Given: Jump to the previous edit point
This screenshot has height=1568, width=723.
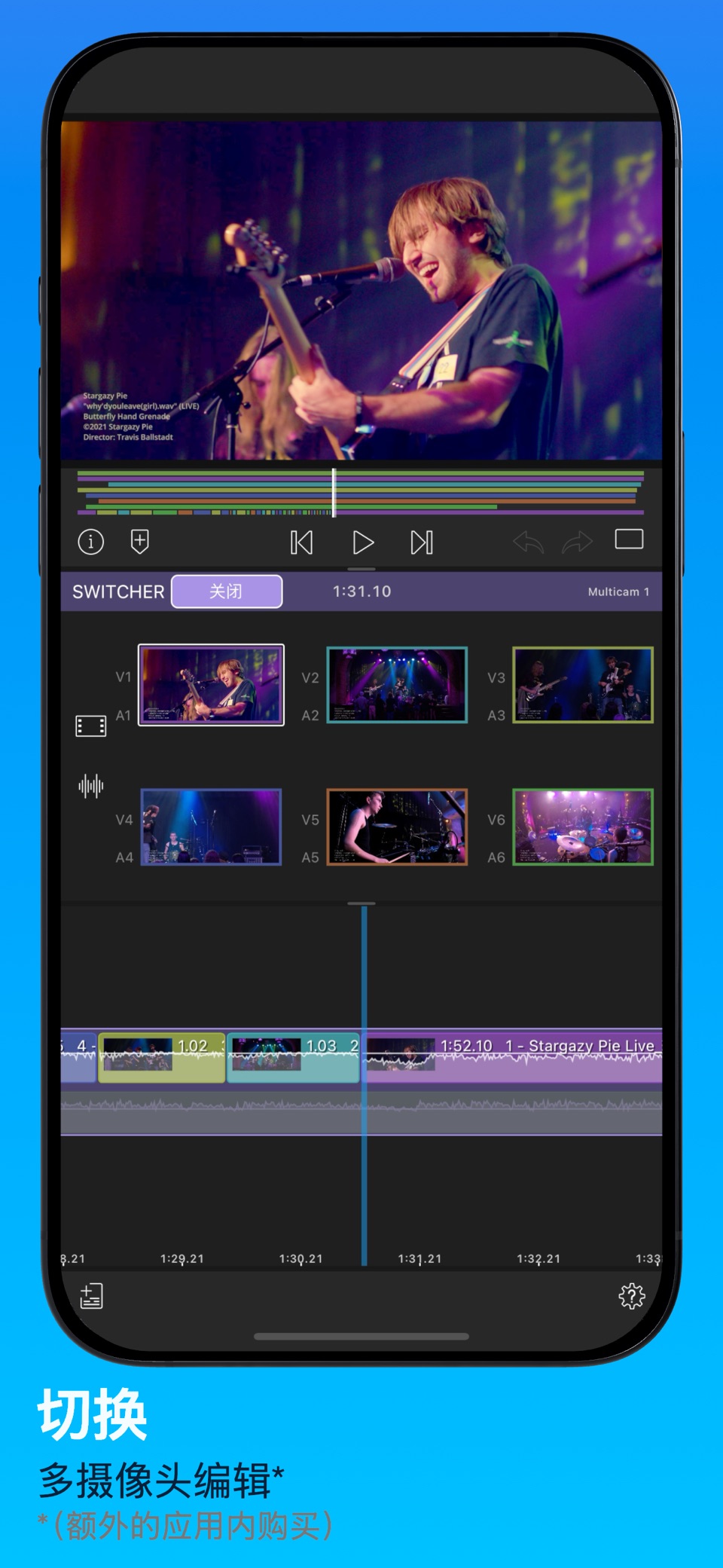Looking at the screenshot, I should coord(302,543).
